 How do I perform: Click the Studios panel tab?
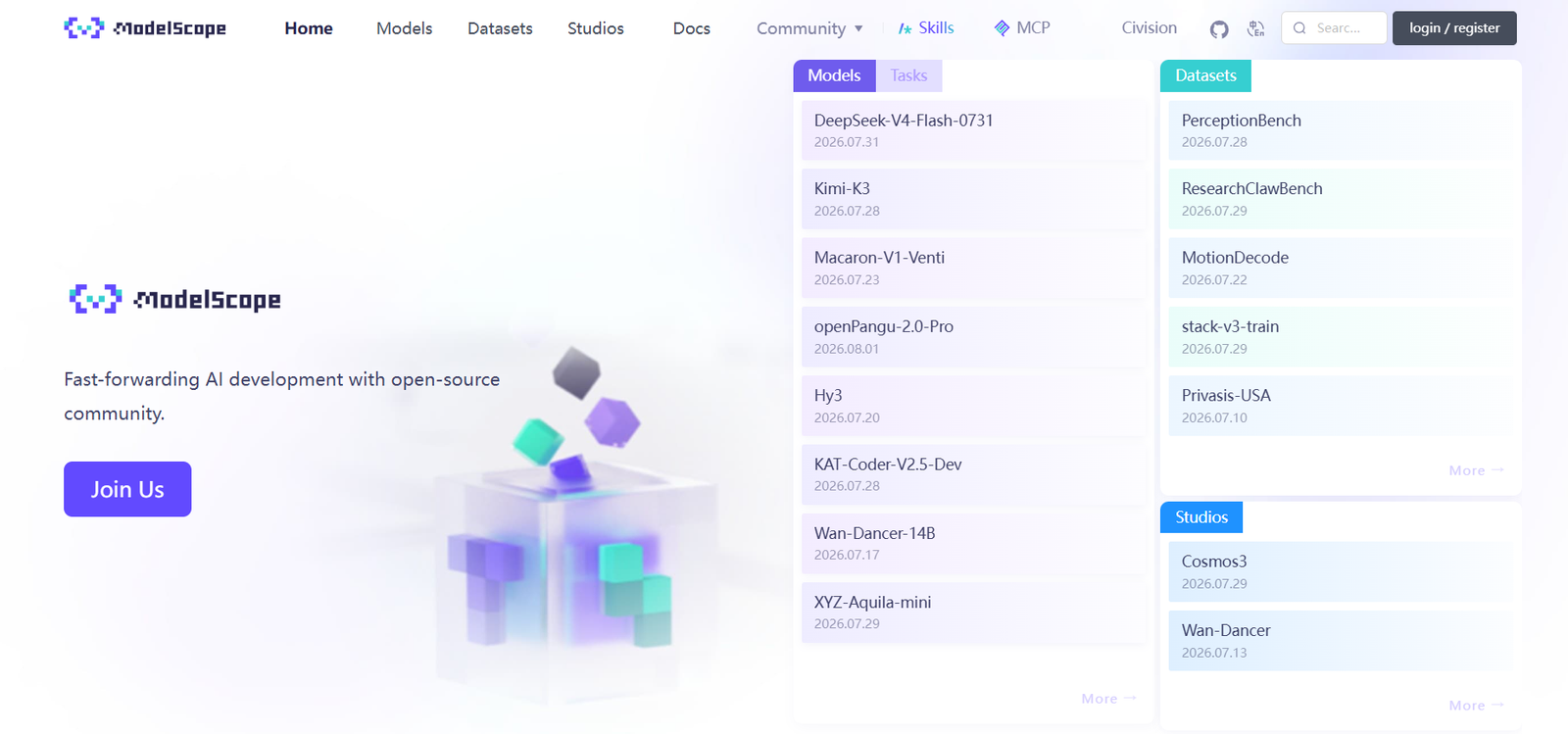pos(1201,517)
